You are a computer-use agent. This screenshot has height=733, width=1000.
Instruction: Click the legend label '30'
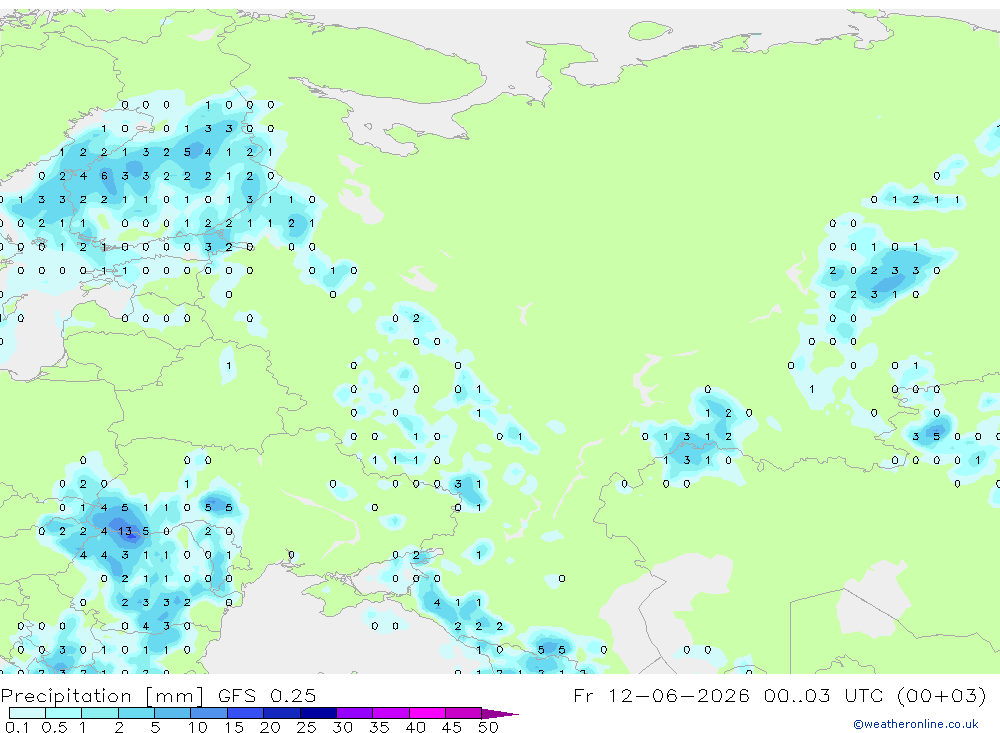pos(343,727)
